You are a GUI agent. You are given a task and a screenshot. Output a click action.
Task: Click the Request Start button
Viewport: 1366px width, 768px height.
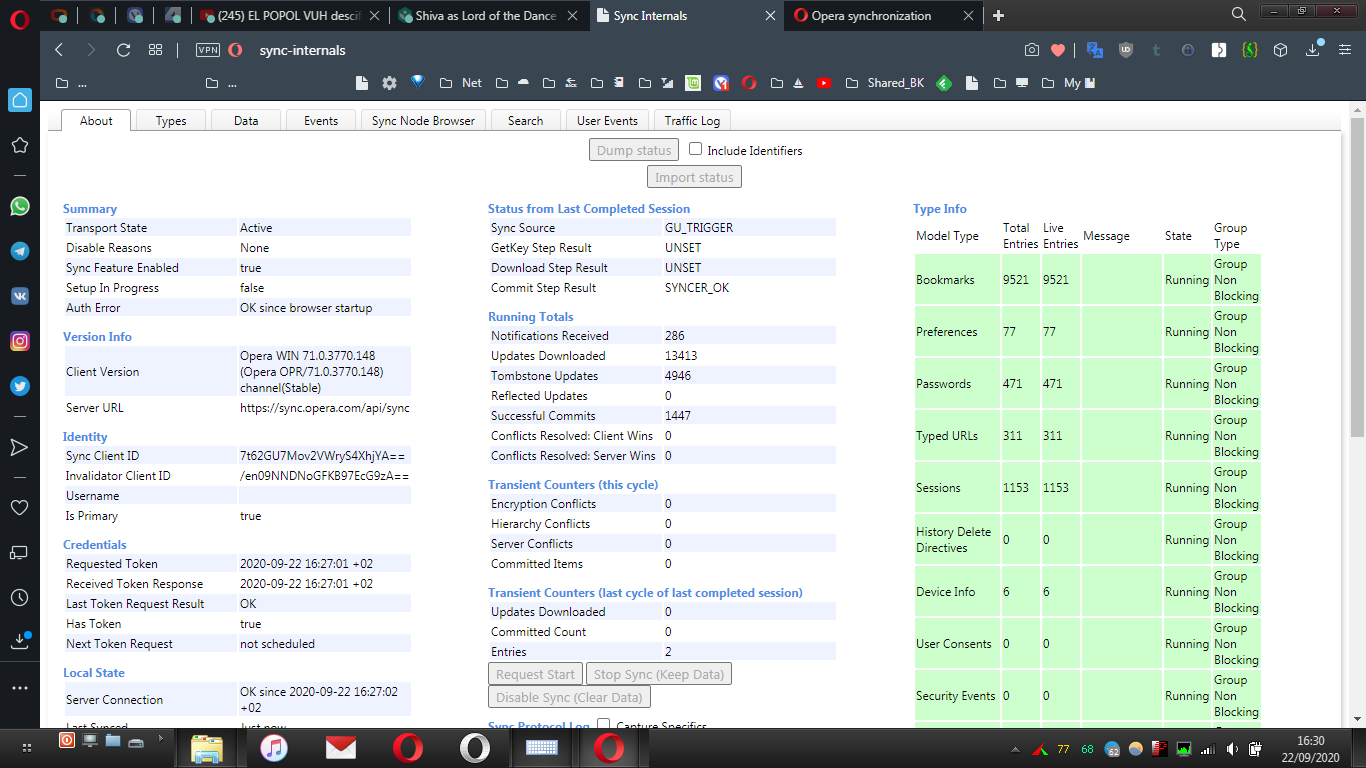(535, 674)
